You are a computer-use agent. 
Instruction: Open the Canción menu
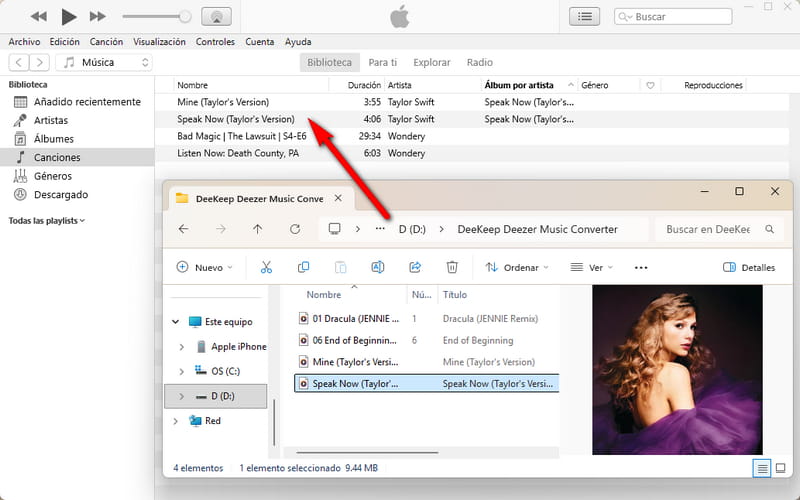(106, 42)
